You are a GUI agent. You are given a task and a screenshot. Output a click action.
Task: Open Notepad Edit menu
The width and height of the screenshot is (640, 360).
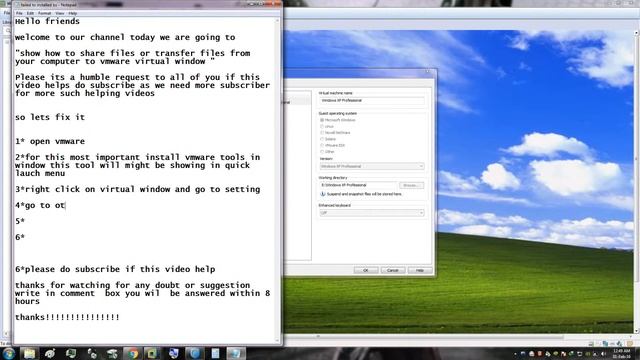click(x=30, y=13)
